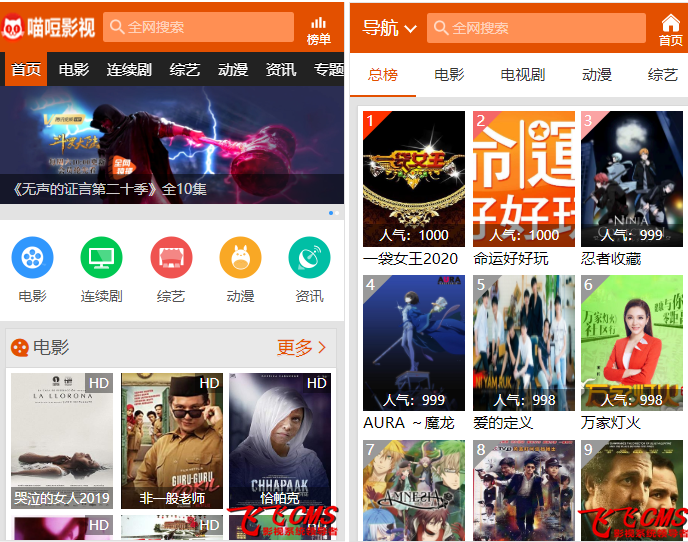Go to 首页 via house icon
The image size is (688, 542).
(670, 30)
